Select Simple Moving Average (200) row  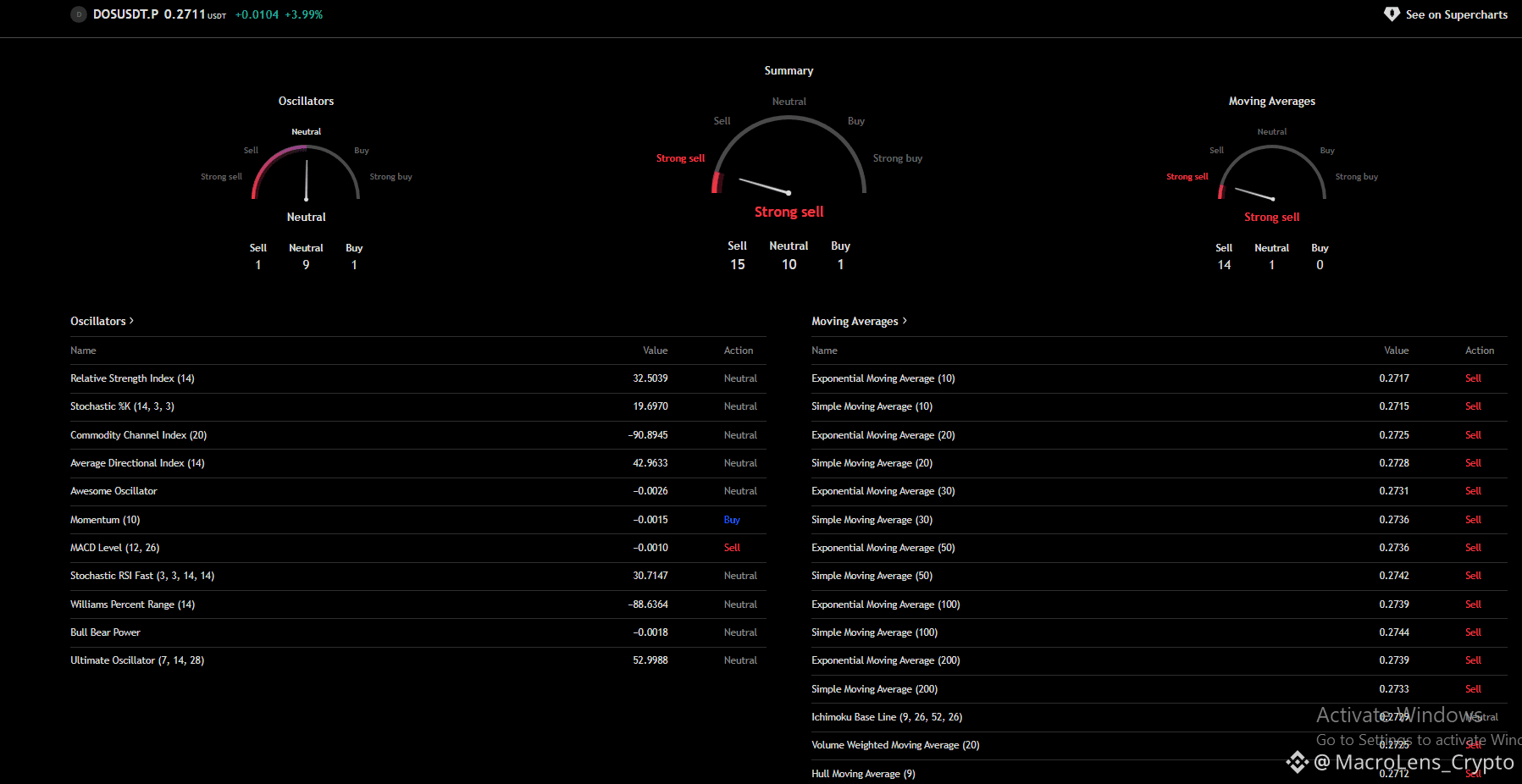[1159, 689]
